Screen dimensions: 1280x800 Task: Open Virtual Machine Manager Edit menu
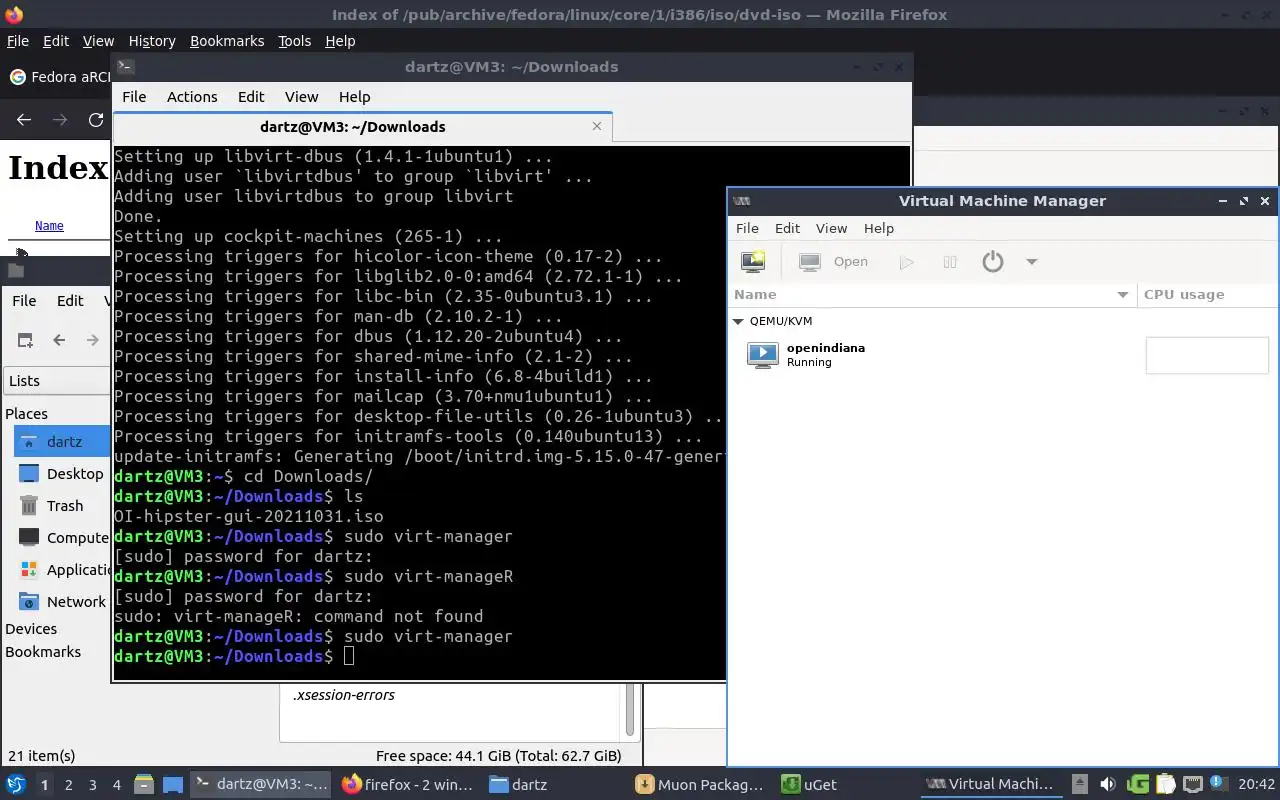[x=787, y=228]
